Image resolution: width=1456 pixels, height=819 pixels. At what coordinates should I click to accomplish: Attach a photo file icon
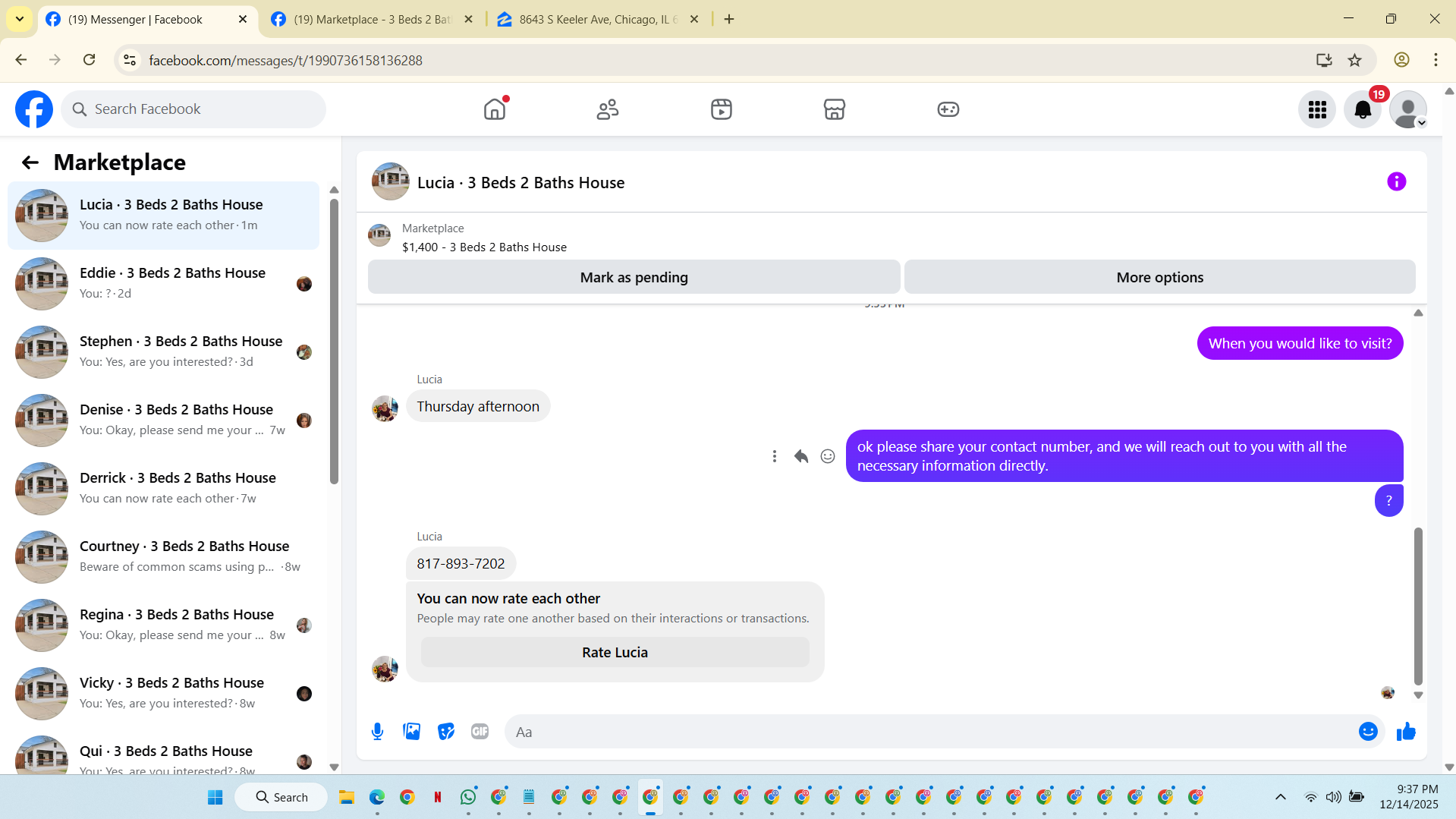click(411, 732)
